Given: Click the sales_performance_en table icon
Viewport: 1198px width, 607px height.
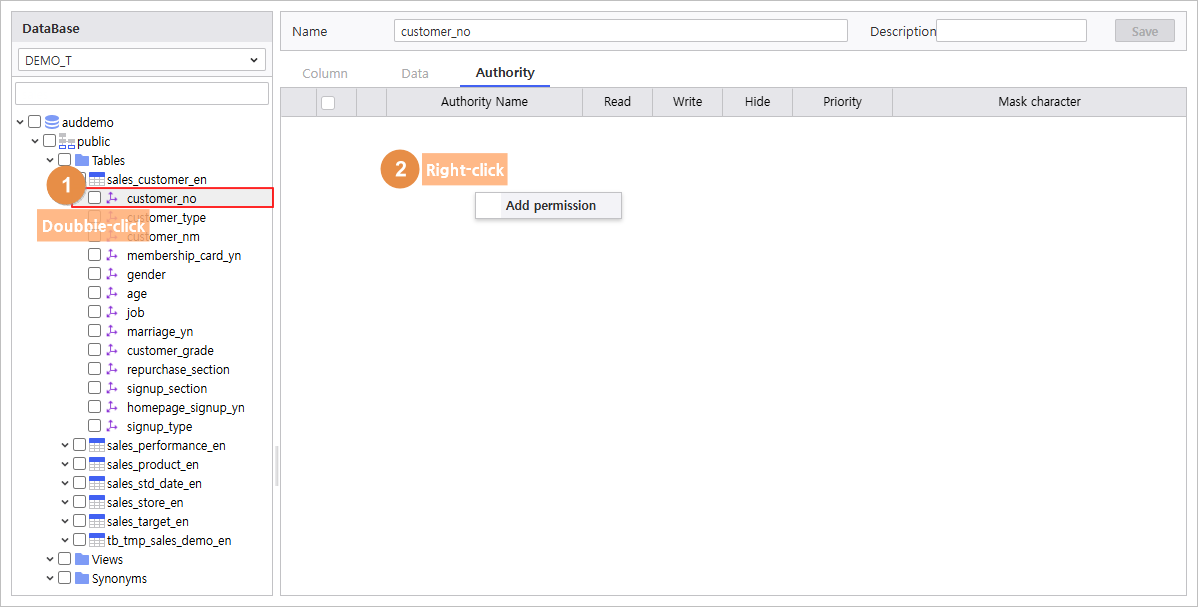Looking at the screenshot, I should pyautogui.click(x=97, y=446).
